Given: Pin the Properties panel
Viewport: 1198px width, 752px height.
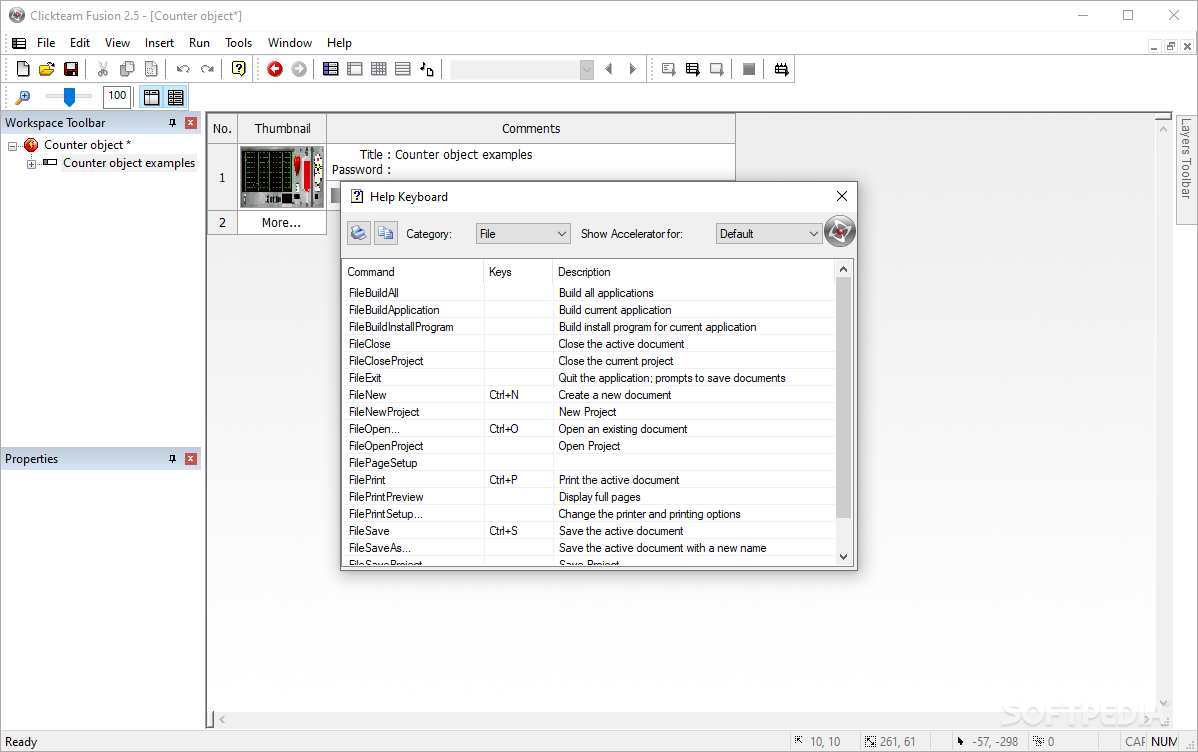Looking at the screenshot, I should 173,459.
